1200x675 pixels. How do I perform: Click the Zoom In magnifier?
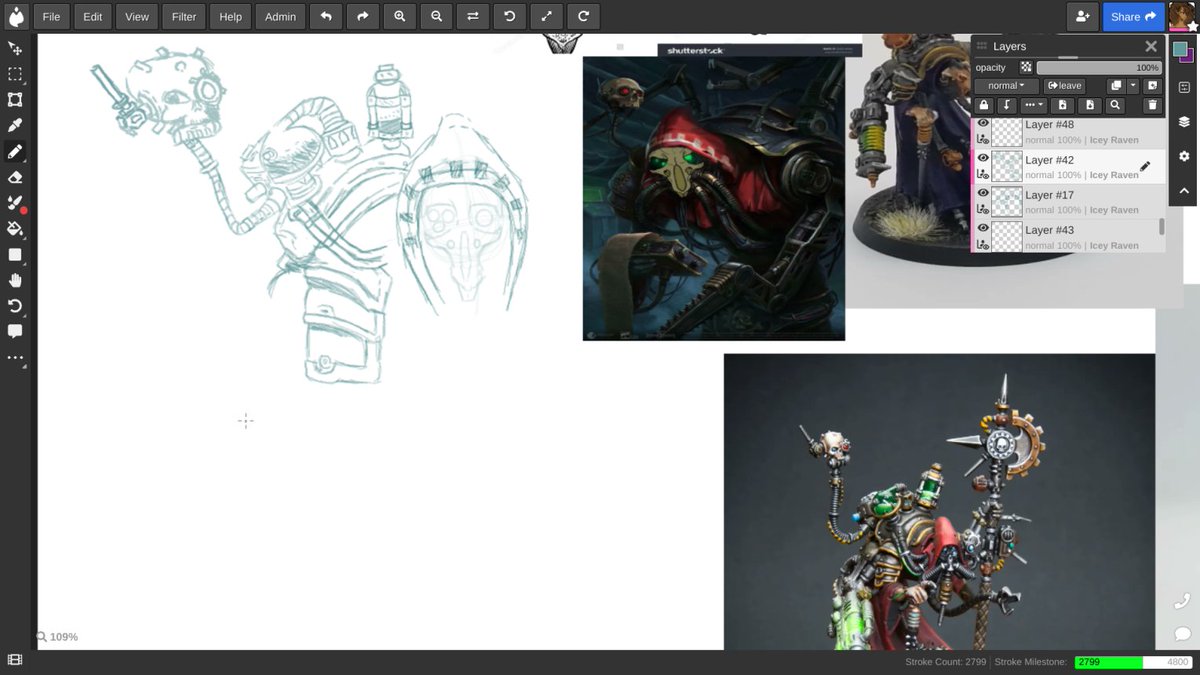tap(400, 16)
